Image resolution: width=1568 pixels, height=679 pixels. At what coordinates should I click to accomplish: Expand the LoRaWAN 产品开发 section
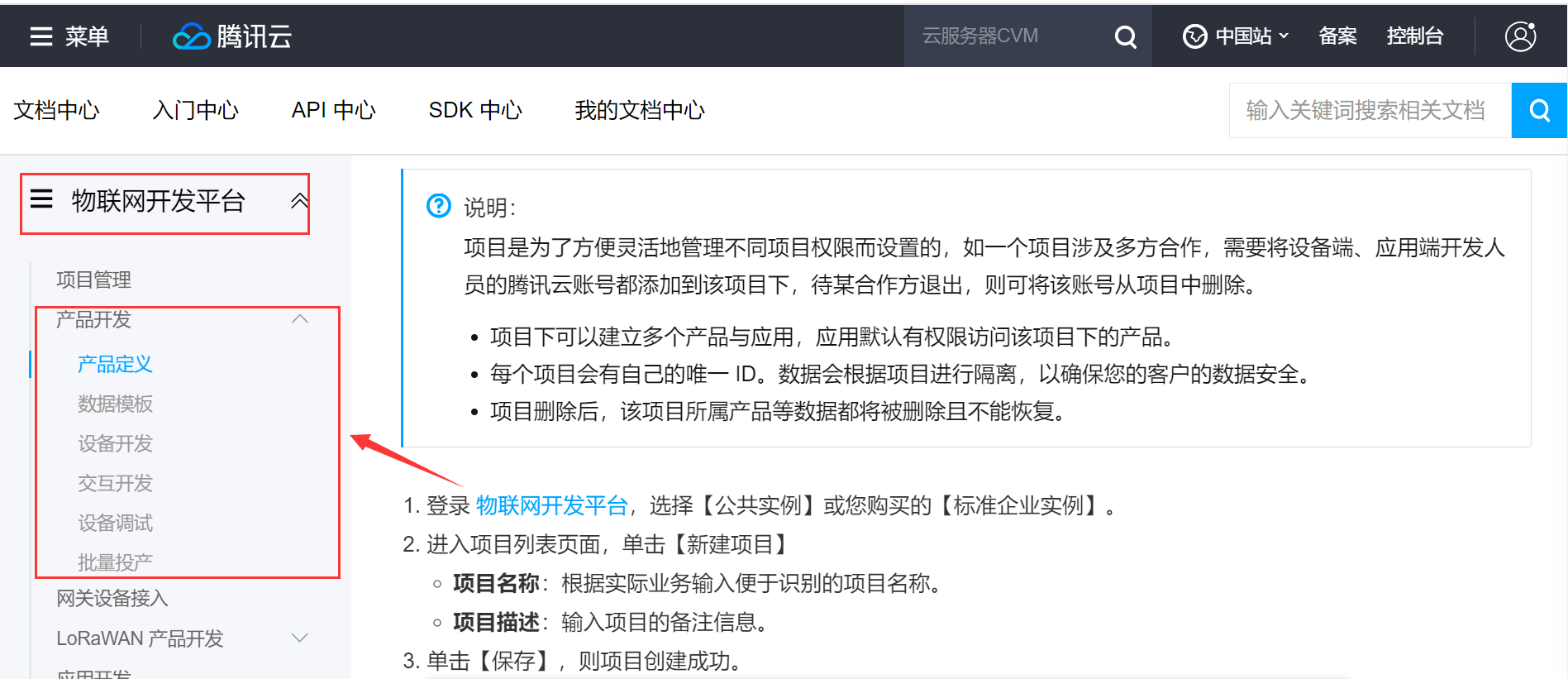pos(300,638)
